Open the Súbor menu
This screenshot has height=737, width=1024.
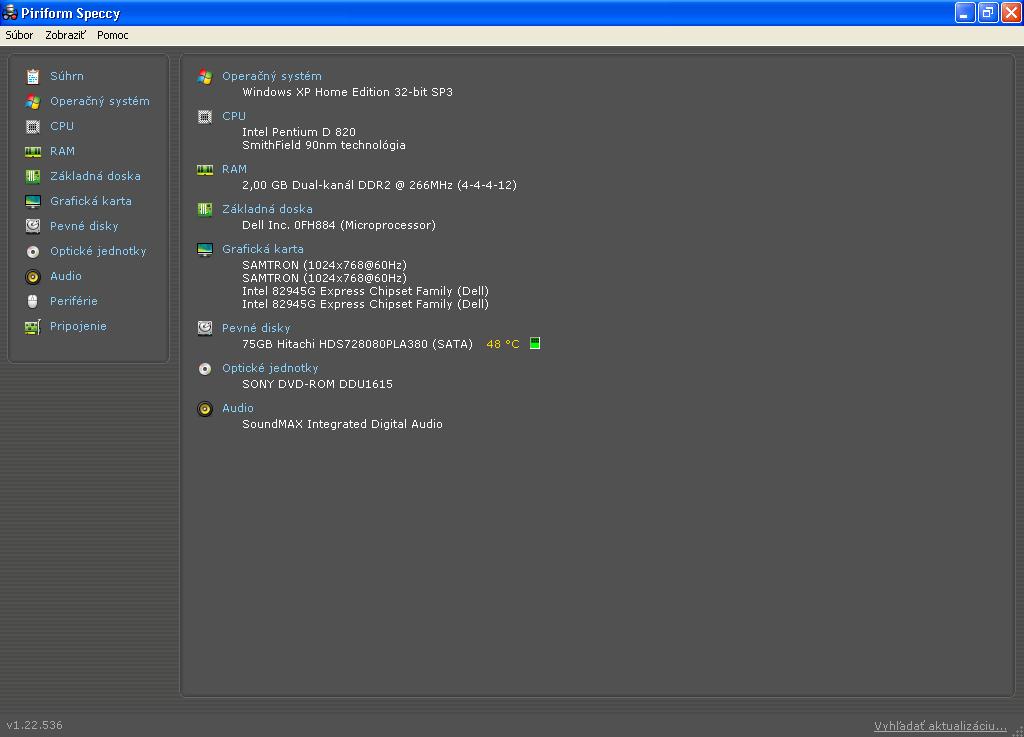19,35
